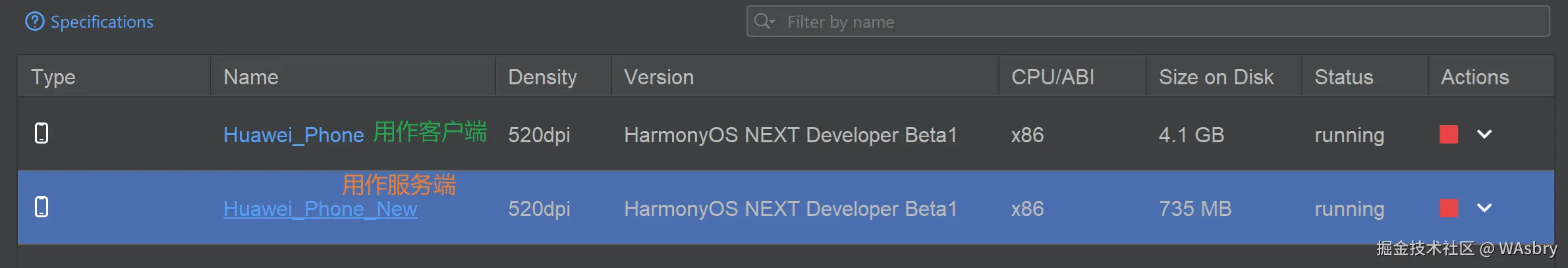Expand actions chevron for Huawei_Phone

point(1484,134)
